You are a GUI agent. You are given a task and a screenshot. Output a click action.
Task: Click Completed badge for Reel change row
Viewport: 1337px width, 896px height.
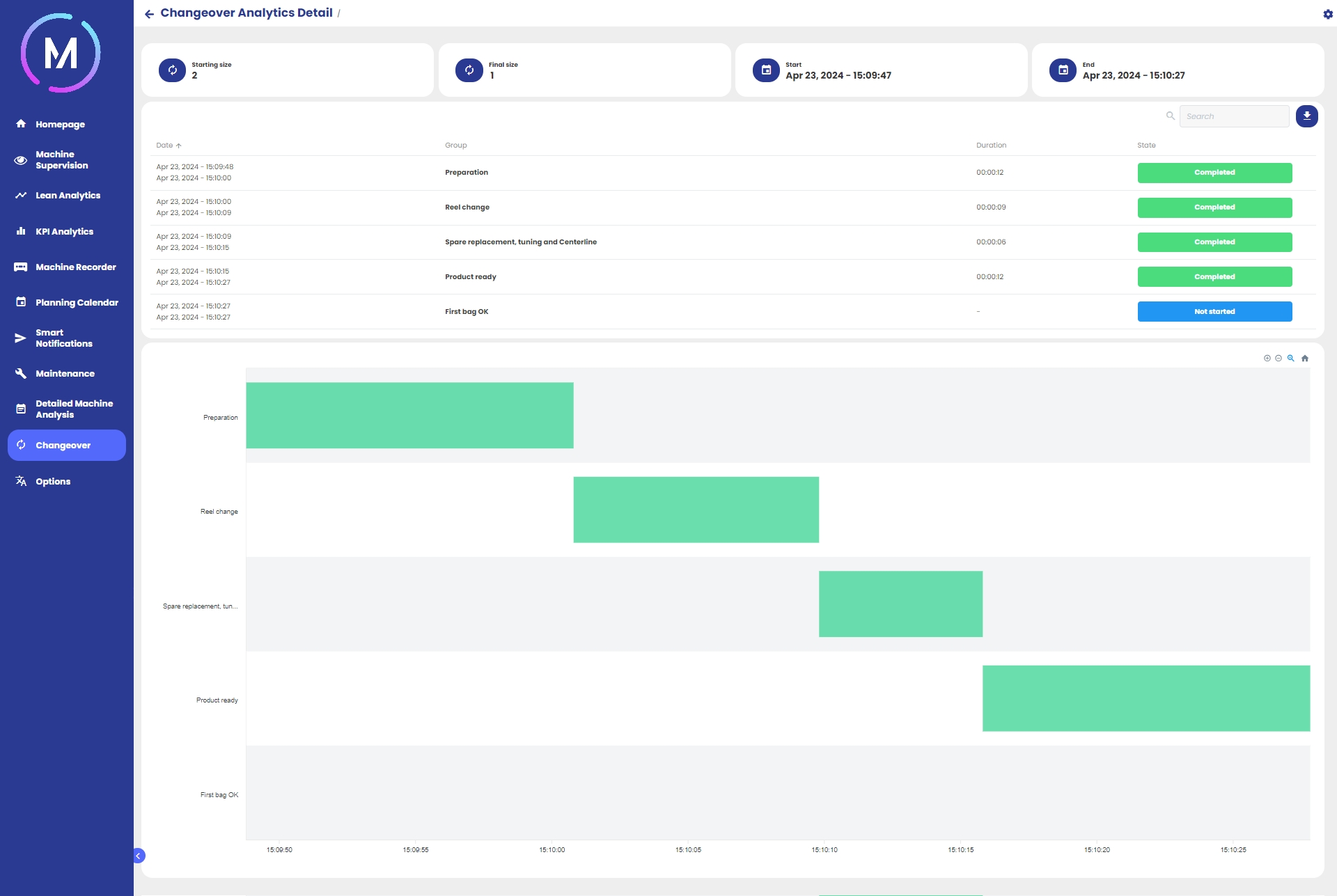coord(1214,207)
